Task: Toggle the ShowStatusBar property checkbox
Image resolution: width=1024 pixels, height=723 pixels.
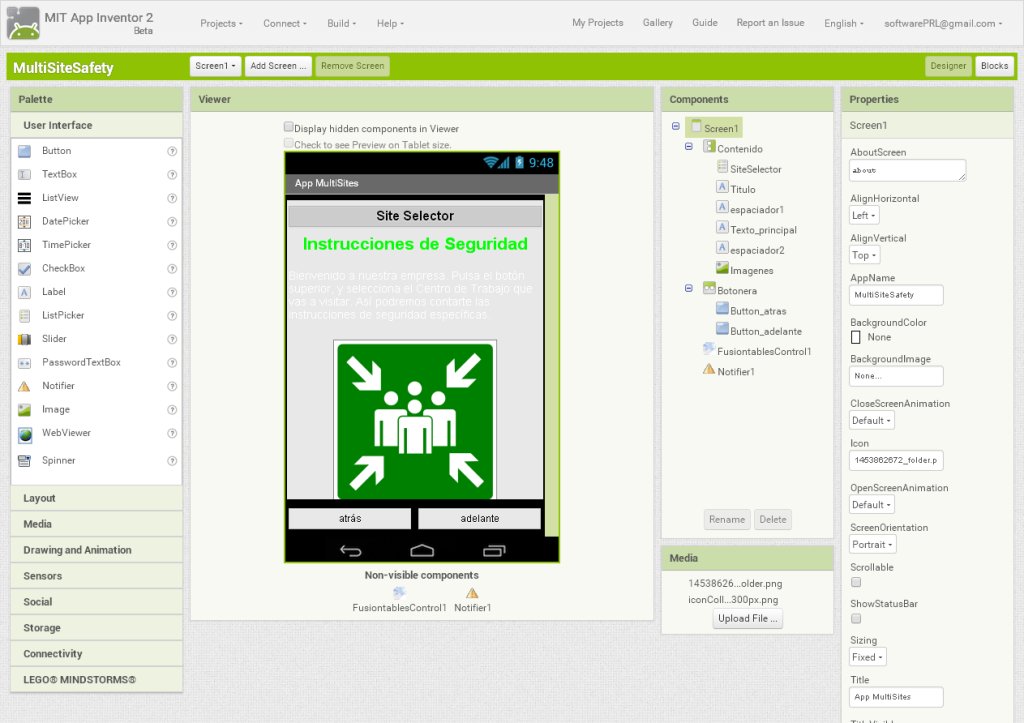Action: pos(856,619)
